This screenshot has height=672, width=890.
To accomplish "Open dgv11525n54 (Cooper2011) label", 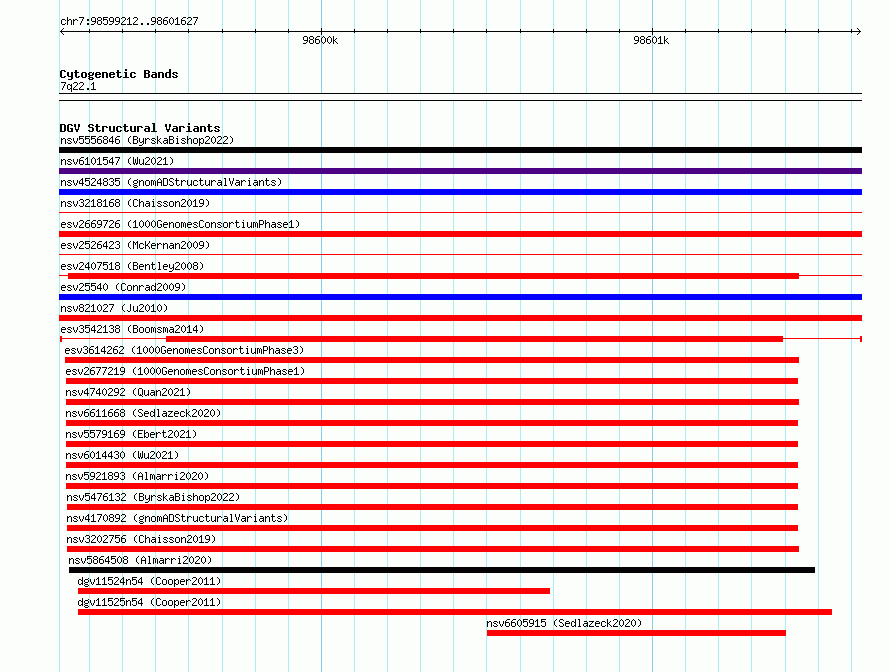I will [149, 602].
